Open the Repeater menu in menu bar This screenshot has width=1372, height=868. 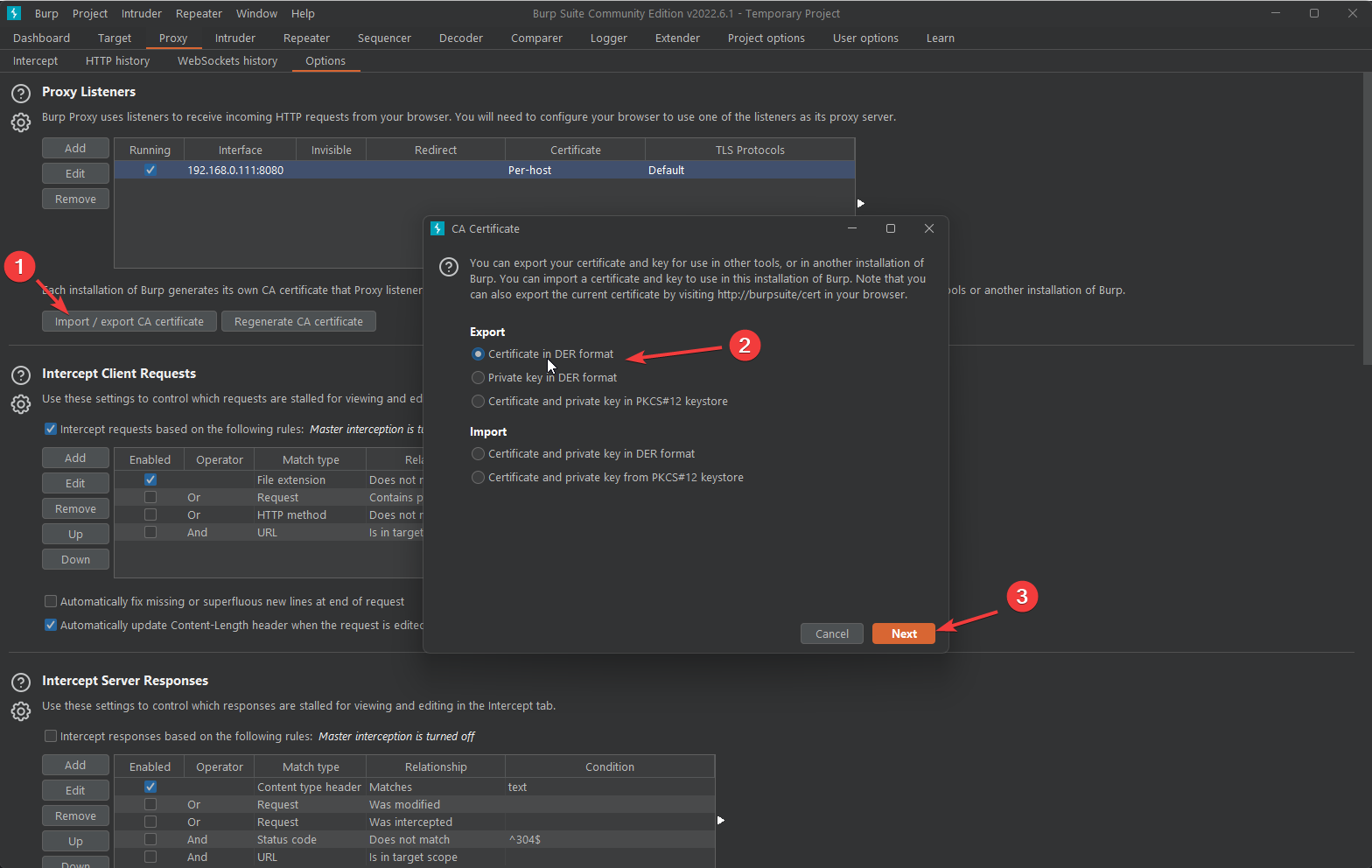coord(199,13)
